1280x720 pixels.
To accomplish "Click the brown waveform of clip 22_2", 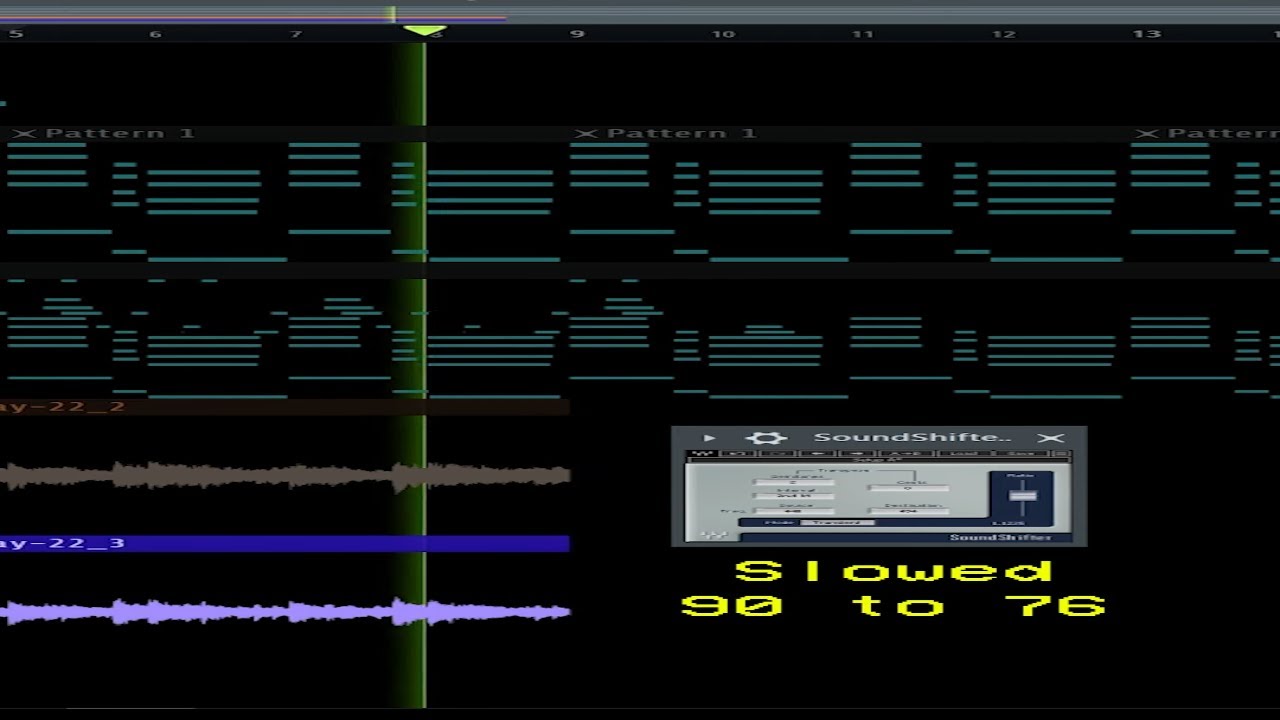I will [285, 476].
